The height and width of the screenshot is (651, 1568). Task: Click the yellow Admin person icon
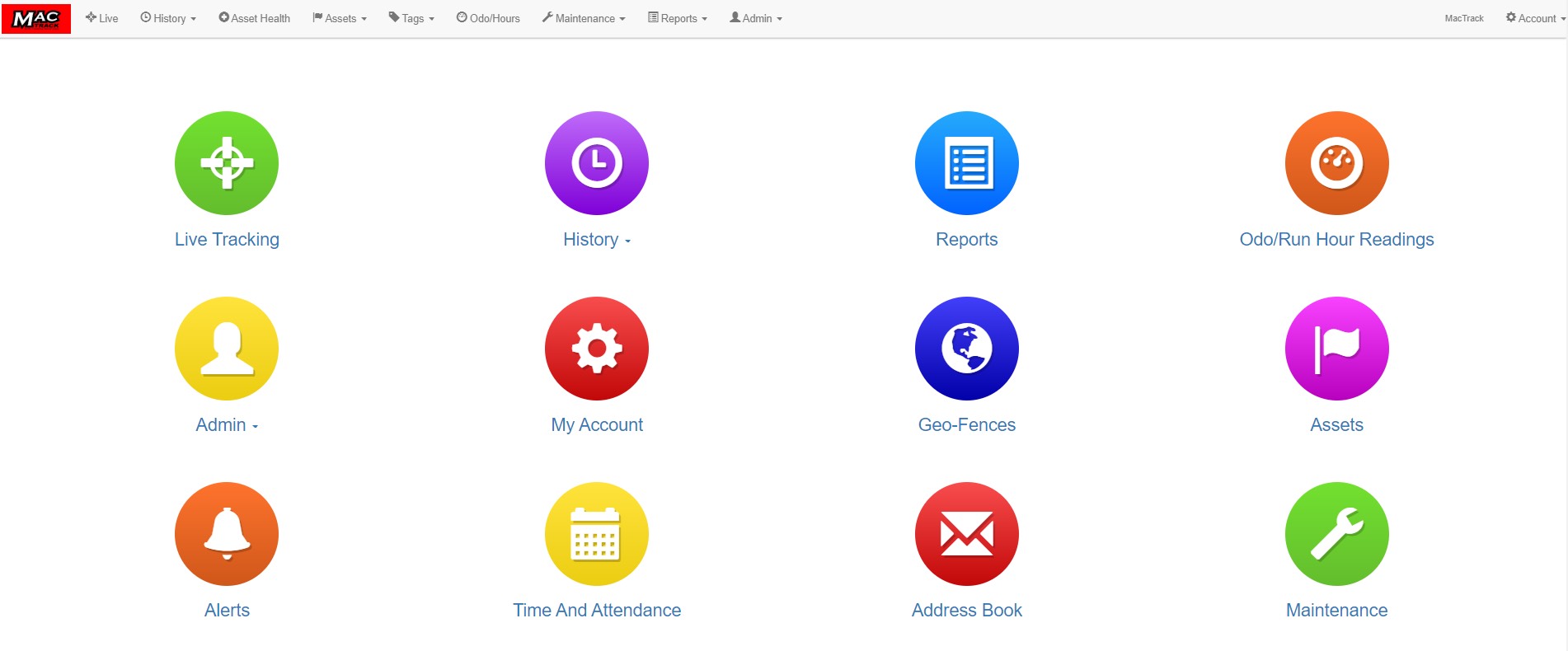coord(227,349)
